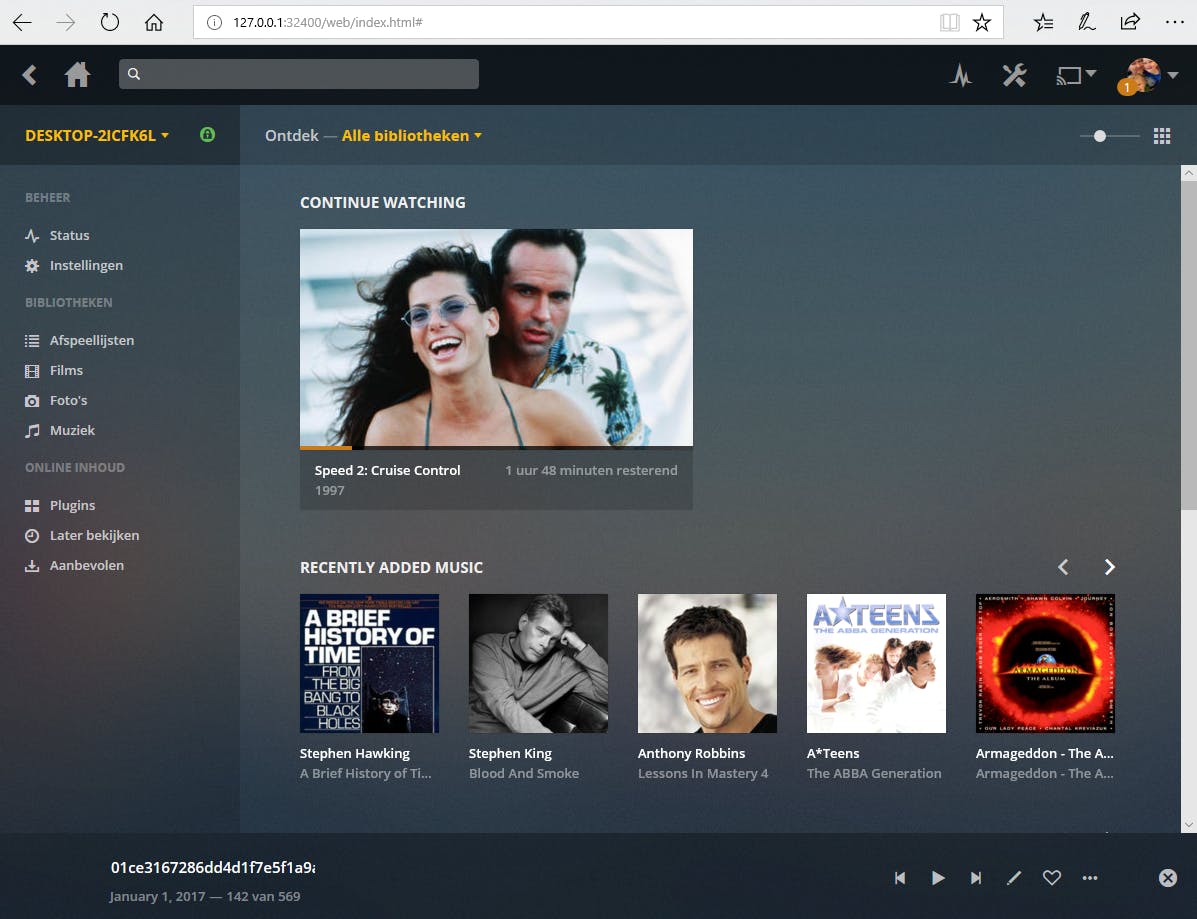
Task: Mark the playing track as favorite
Action: (x=1051, y=877)
